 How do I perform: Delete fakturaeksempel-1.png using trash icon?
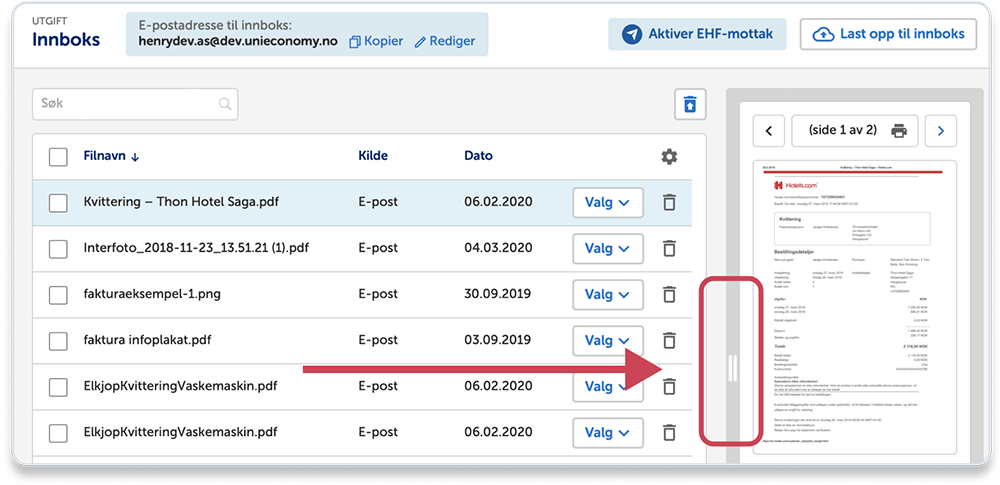[x=669, y=294]
